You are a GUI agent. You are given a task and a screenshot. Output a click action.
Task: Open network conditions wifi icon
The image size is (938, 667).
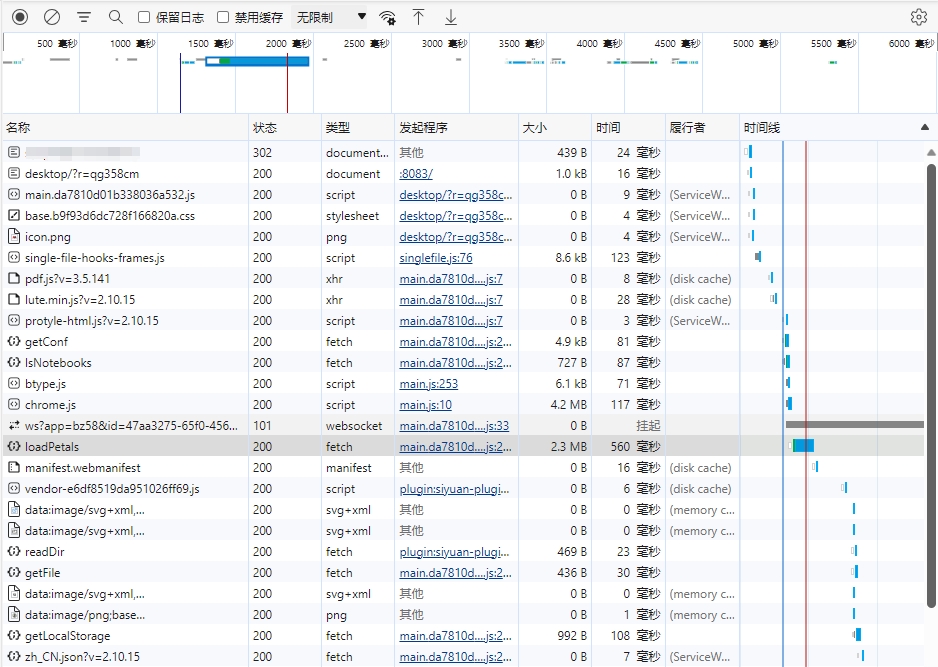coord(388,17)
